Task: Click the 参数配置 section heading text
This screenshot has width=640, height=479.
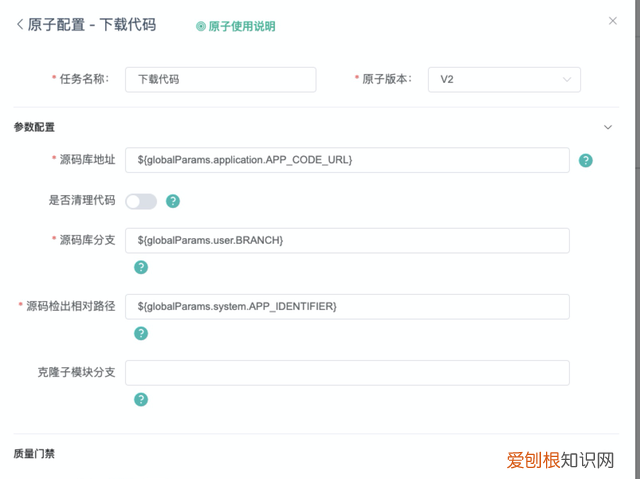Action: 34,127
